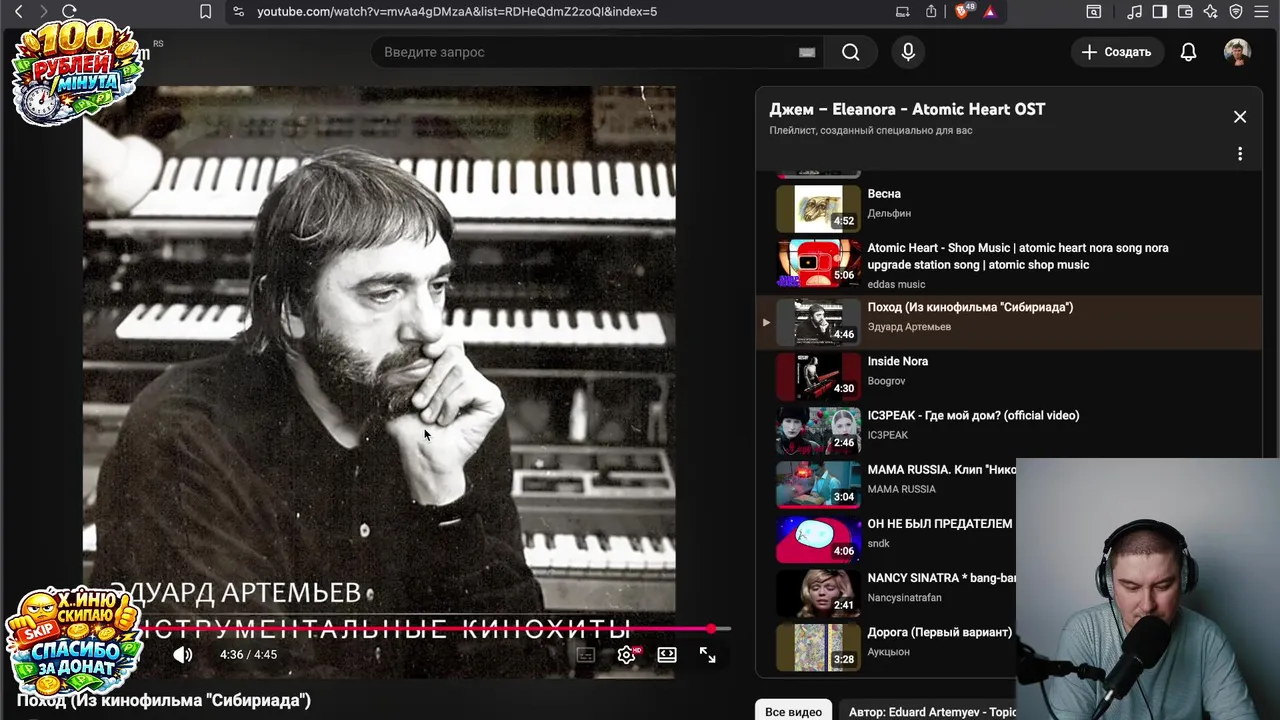Select the Все видео chip
The width and height of the screenshot is (1280, 720).
[x=793, y=711]
